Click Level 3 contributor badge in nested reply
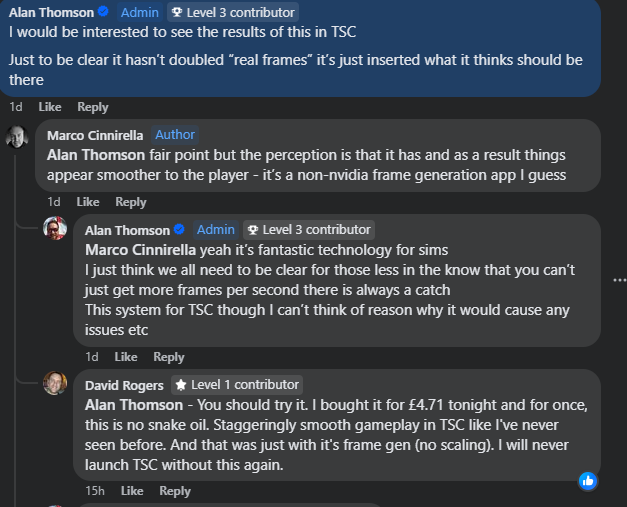Viewport: 627px width, 507px height. [x=309, y=230]
